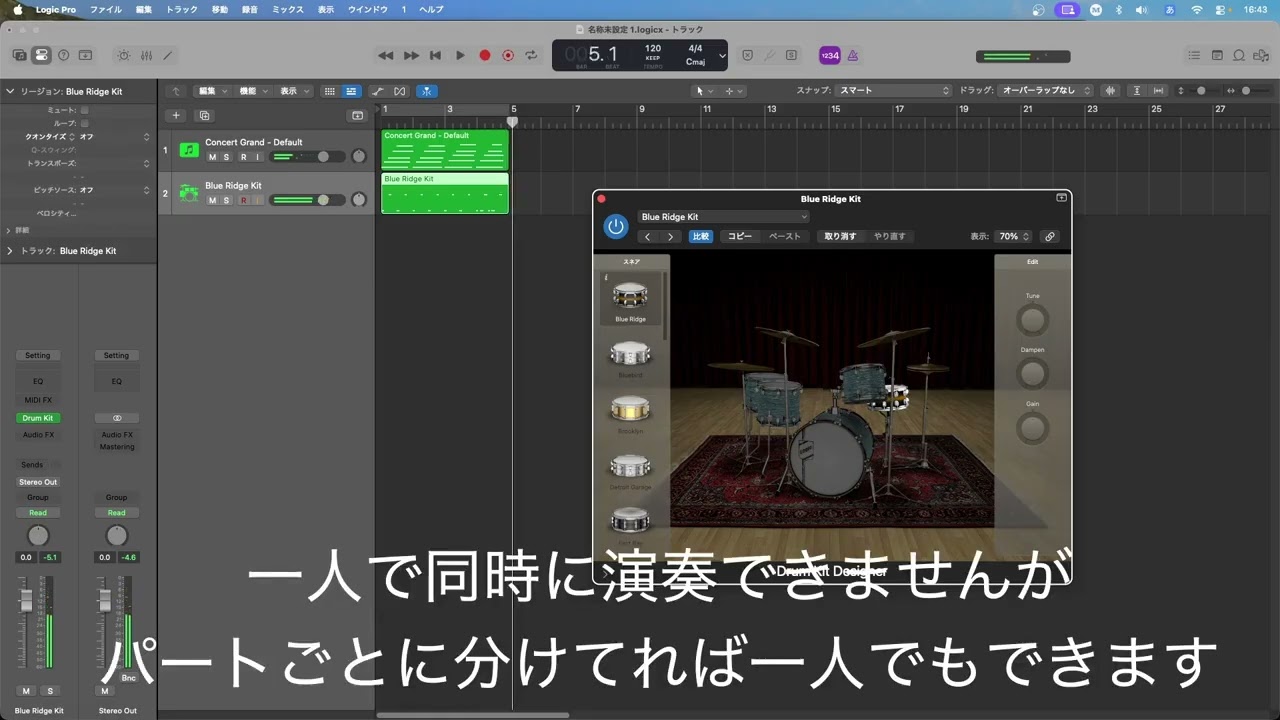1280x720 pixels.
Task: Solo the Blue Ridge Kit track
Action: pyautogui.click(x=227, y=200)
